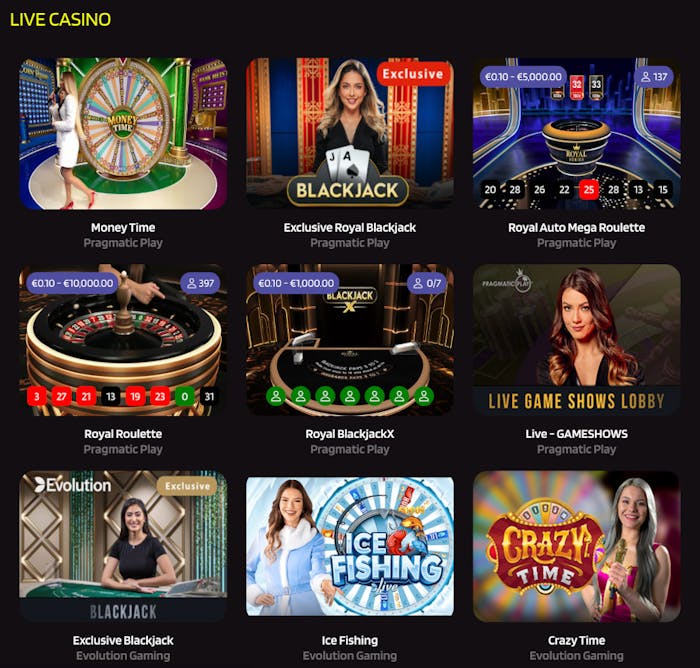The width and height of the screenshot is (700, 668).
Task: Click the gold Exclusive badge on Evolution Blackjack
Action: [x=187, y=486]
